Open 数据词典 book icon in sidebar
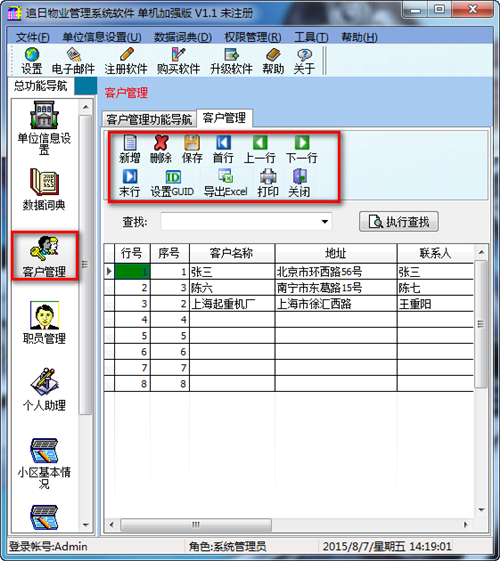500x561 pixels. click(44, 189)
